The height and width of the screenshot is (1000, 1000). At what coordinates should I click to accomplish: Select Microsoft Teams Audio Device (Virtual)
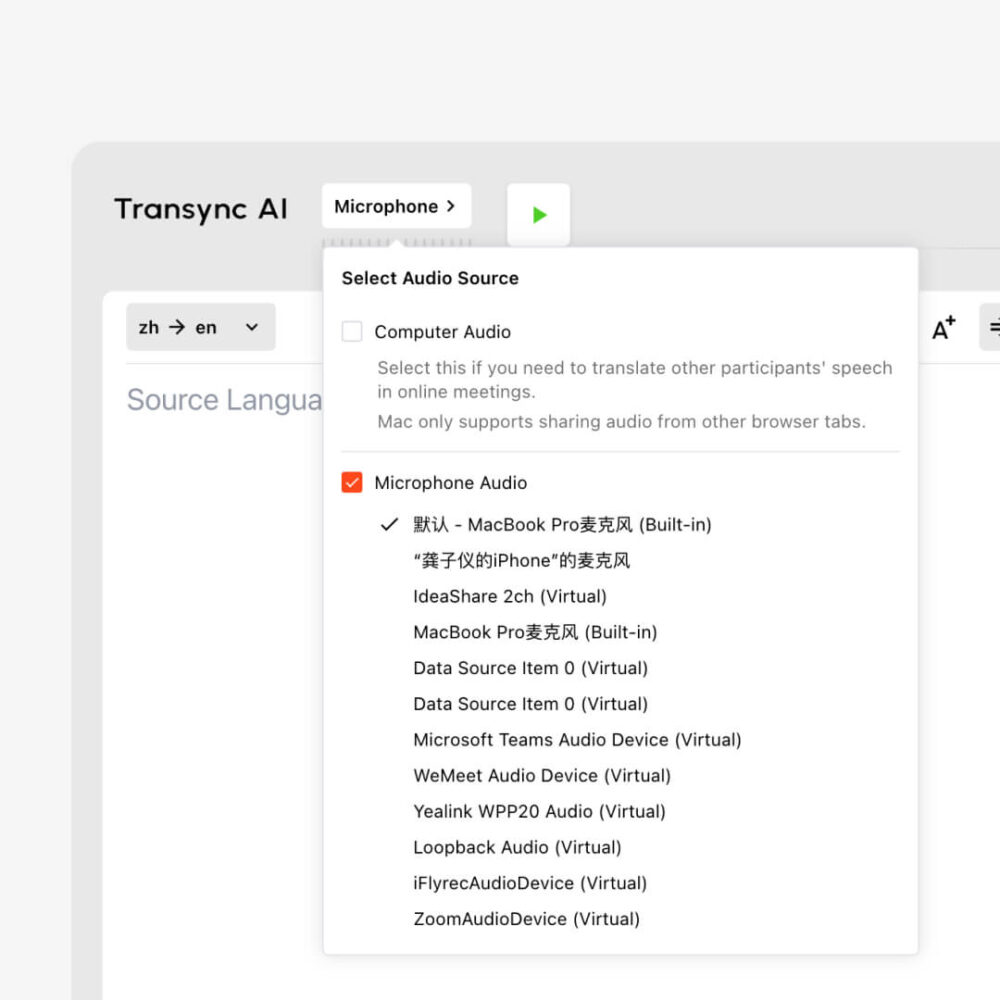coord(577,740)
